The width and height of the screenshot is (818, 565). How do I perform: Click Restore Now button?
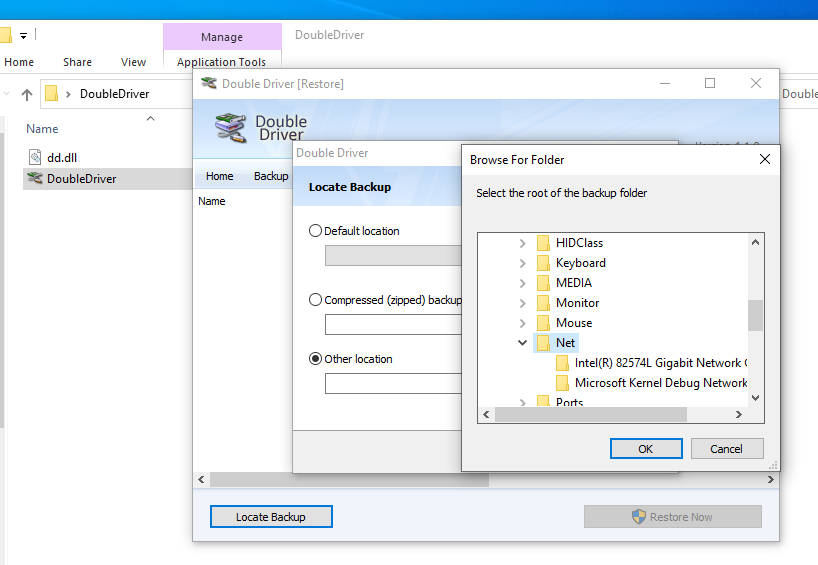[672, 516]
